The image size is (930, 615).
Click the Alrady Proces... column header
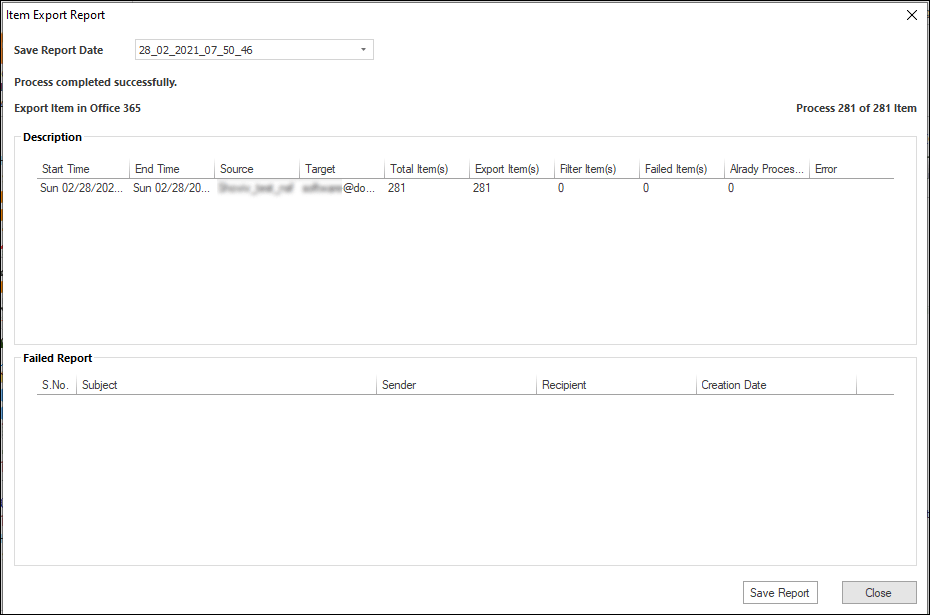(x=767, y=169)
